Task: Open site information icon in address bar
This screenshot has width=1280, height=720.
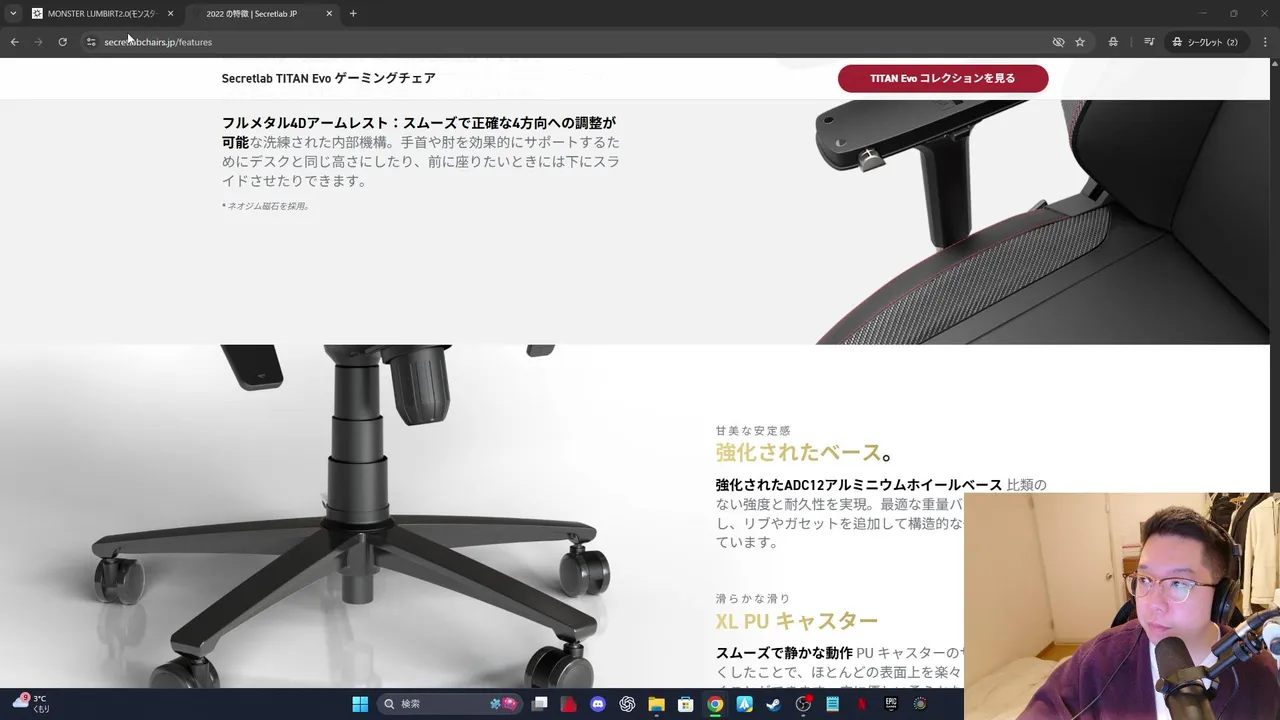Action: 91,42
